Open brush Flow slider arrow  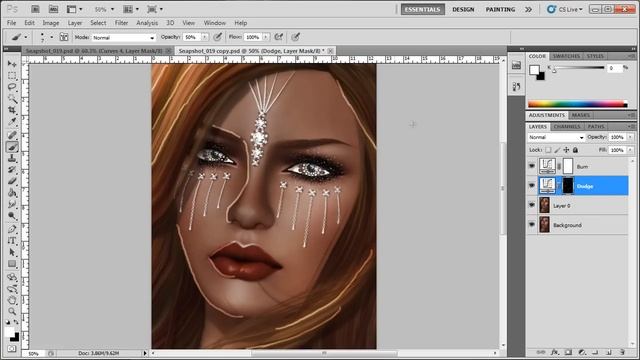point(266,37)
